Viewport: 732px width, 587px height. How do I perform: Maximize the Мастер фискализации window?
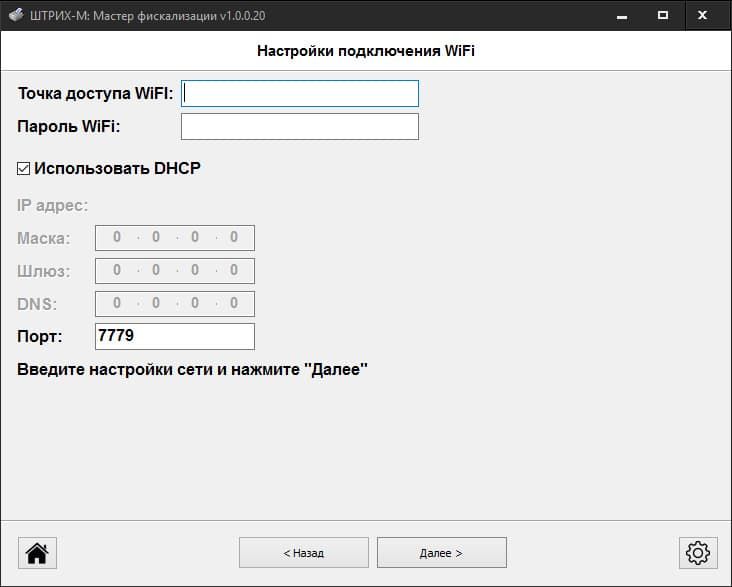[662, 15]
